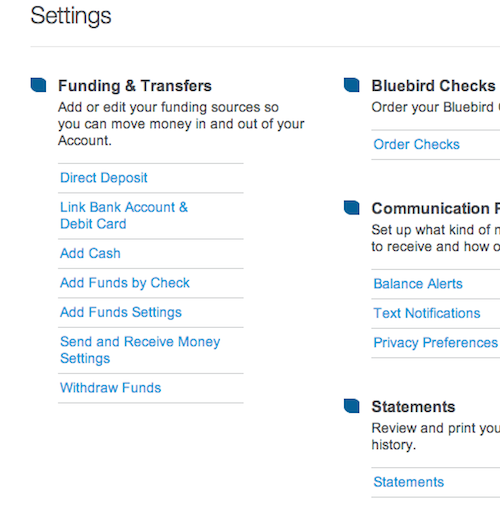Click the blue icon beside Bluebird Checks
This screenshot has width=500, height=531.
pos(352,85)
